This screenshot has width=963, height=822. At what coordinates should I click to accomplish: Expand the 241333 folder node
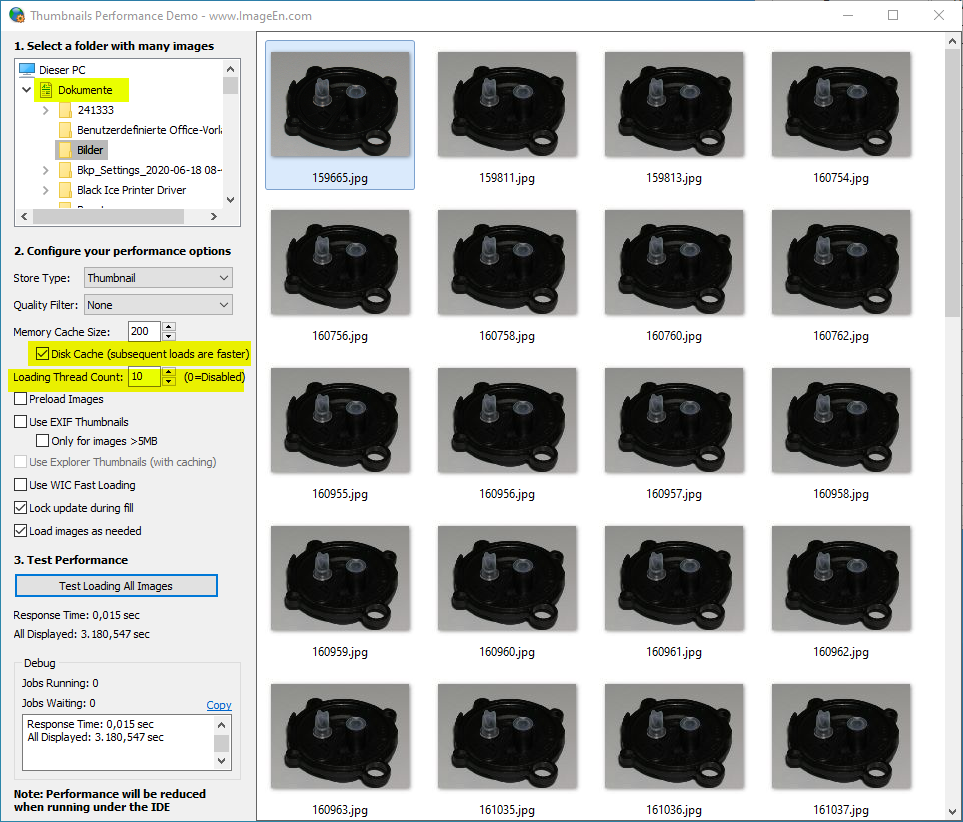click(45, 111)
